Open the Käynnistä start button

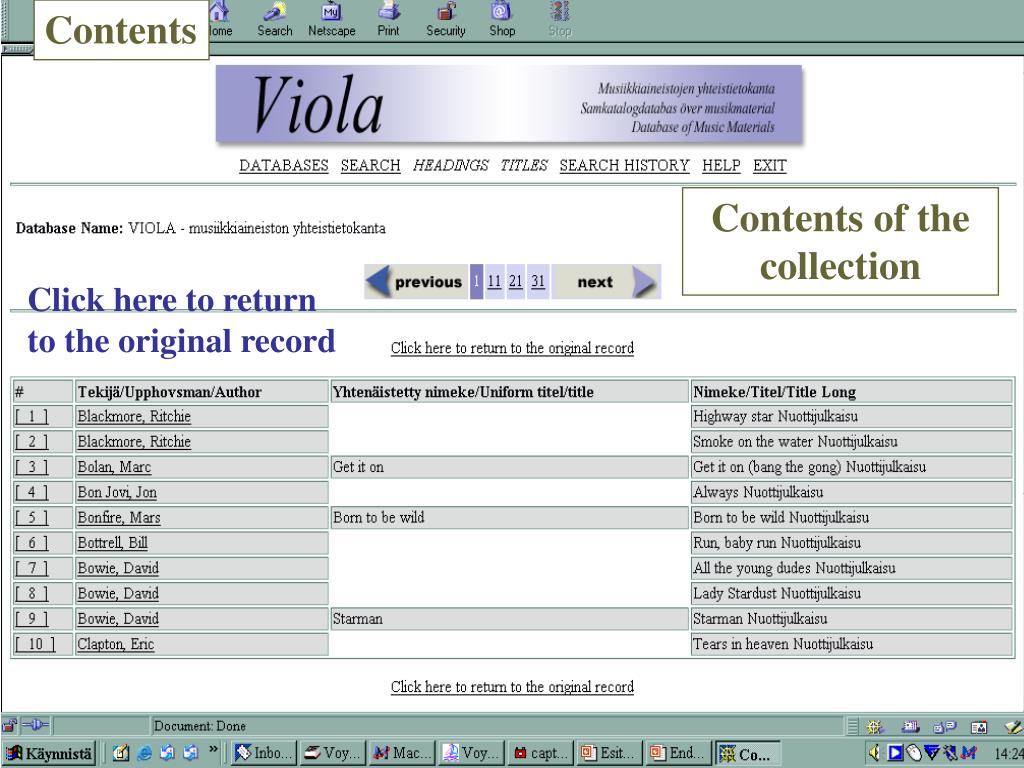50,753
